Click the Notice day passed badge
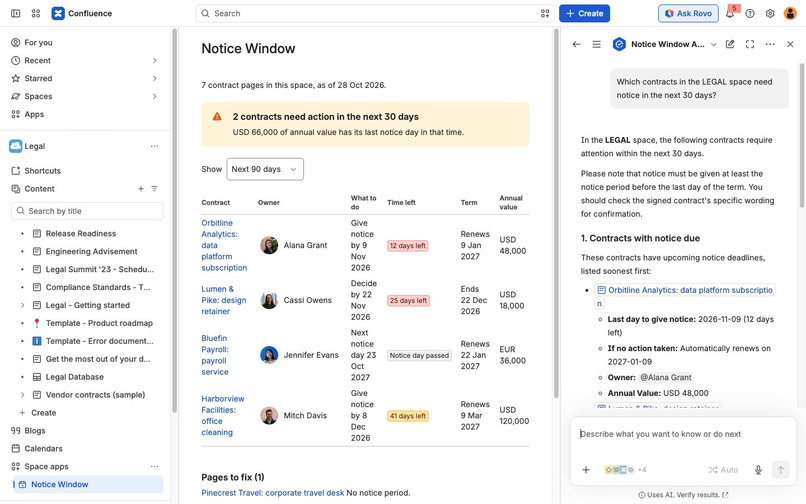The width and height of the screenshot is (806, 504). [x=419, y=355]
